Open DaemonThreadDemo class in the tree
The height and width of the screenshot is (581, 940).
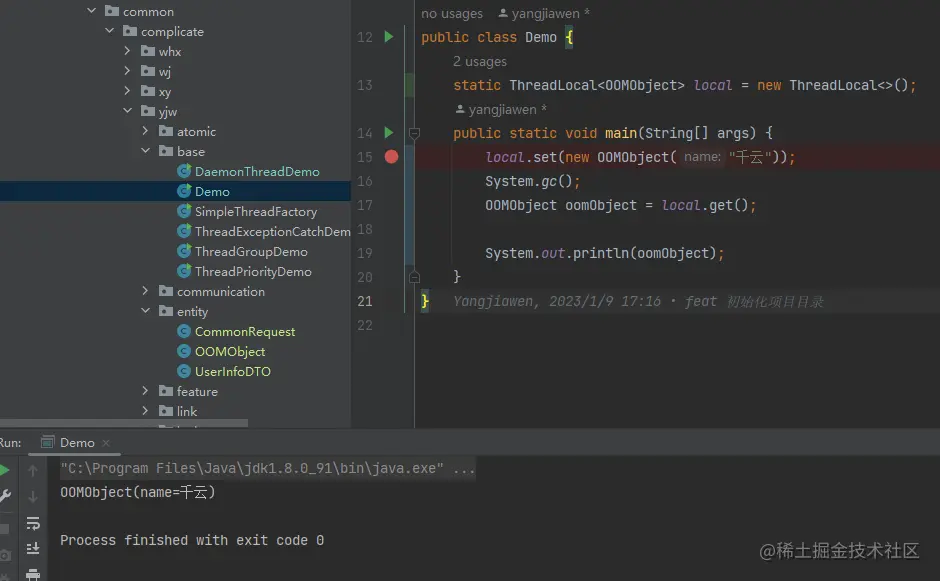point(257,171)
